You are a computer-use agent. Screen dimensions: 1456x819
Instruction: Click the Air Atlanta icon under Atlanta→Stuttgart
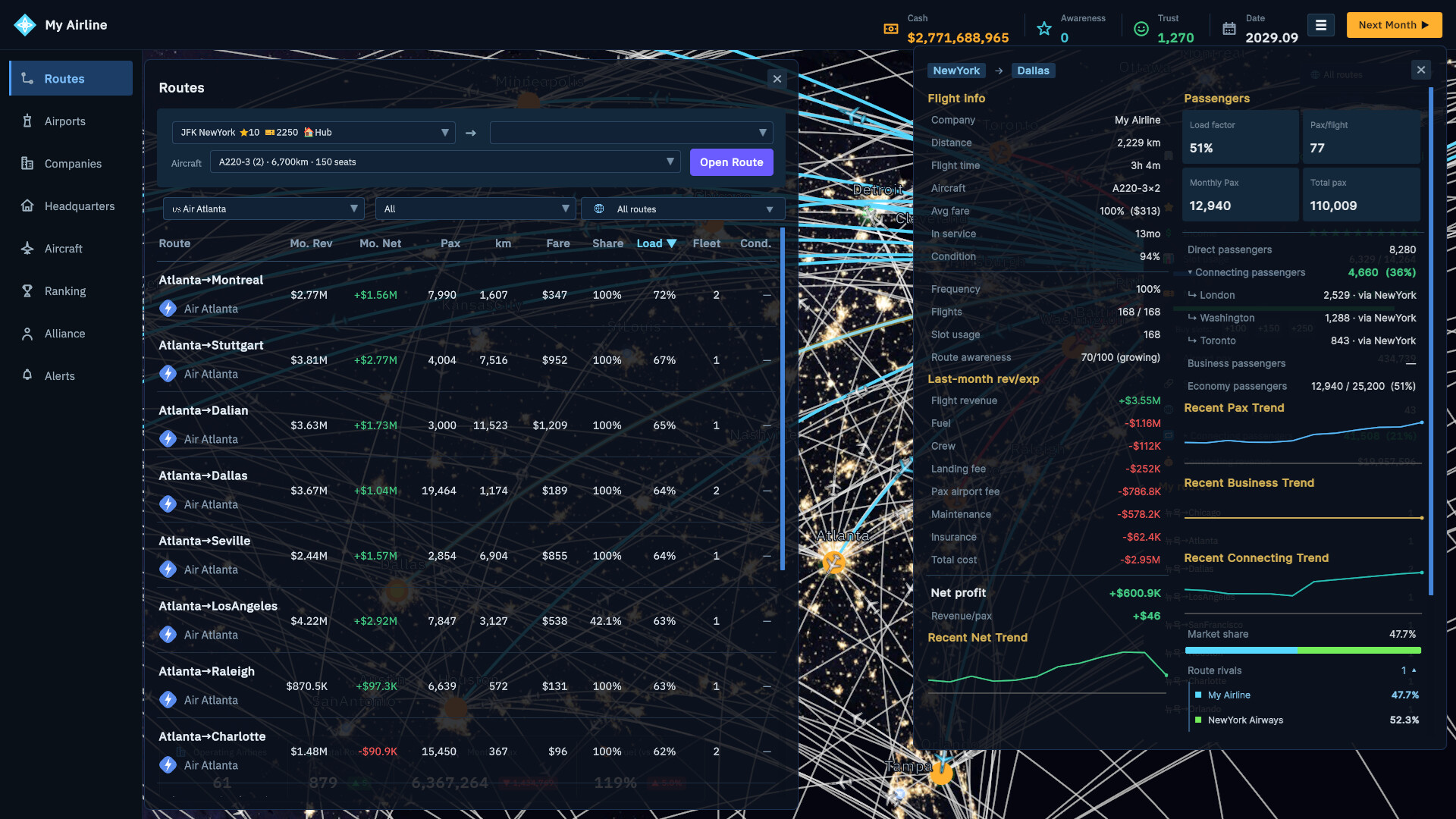(x=168, y=374)
